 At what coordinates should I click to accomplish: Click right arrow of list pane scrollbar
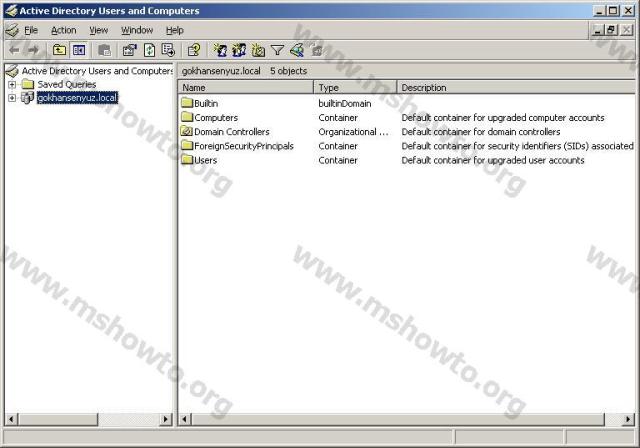point(629,419)
